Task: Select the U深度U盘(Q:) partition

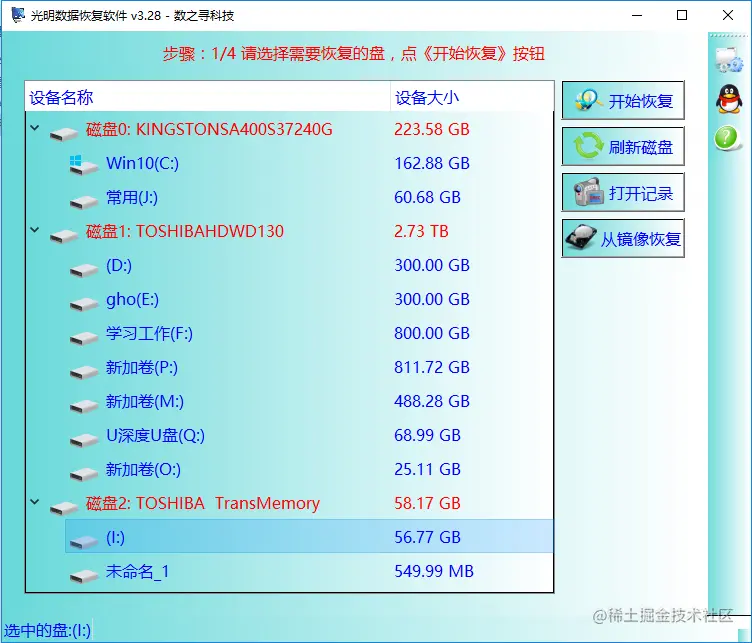Action: point(155,435)
